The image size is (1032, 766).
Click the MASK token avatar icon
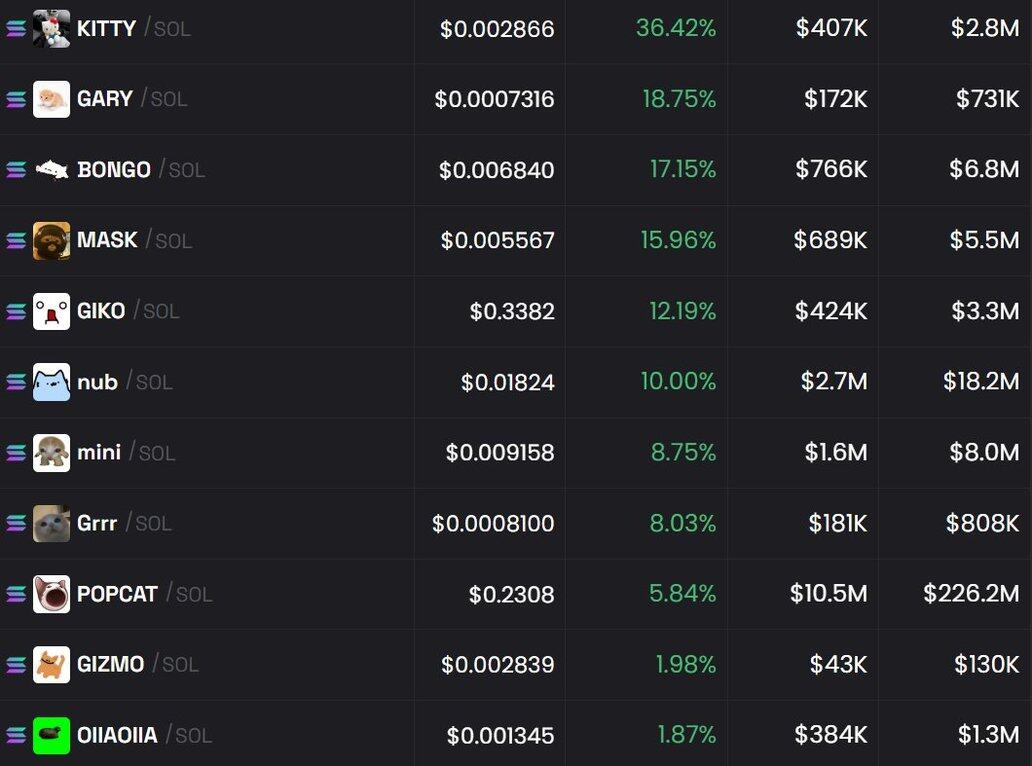click(51, 241)
